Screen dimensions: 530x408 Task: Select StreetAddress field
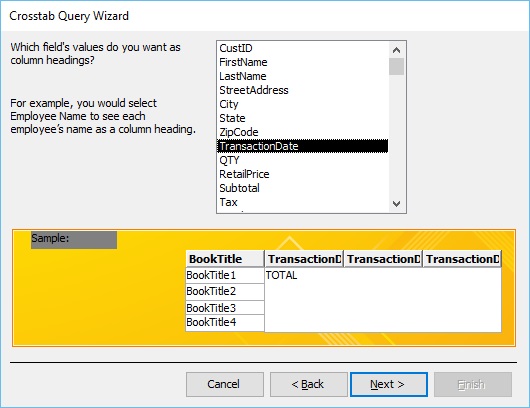click(303, 90)
